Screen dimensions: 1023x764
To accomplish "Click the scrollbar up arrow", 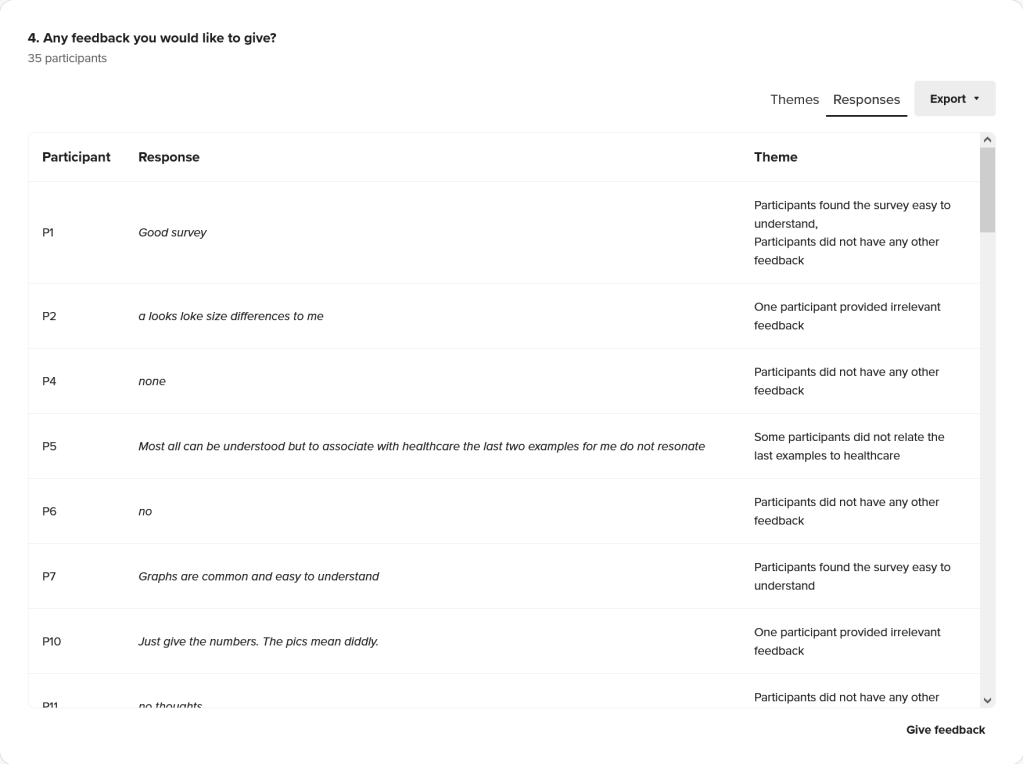I will [988, 141].
